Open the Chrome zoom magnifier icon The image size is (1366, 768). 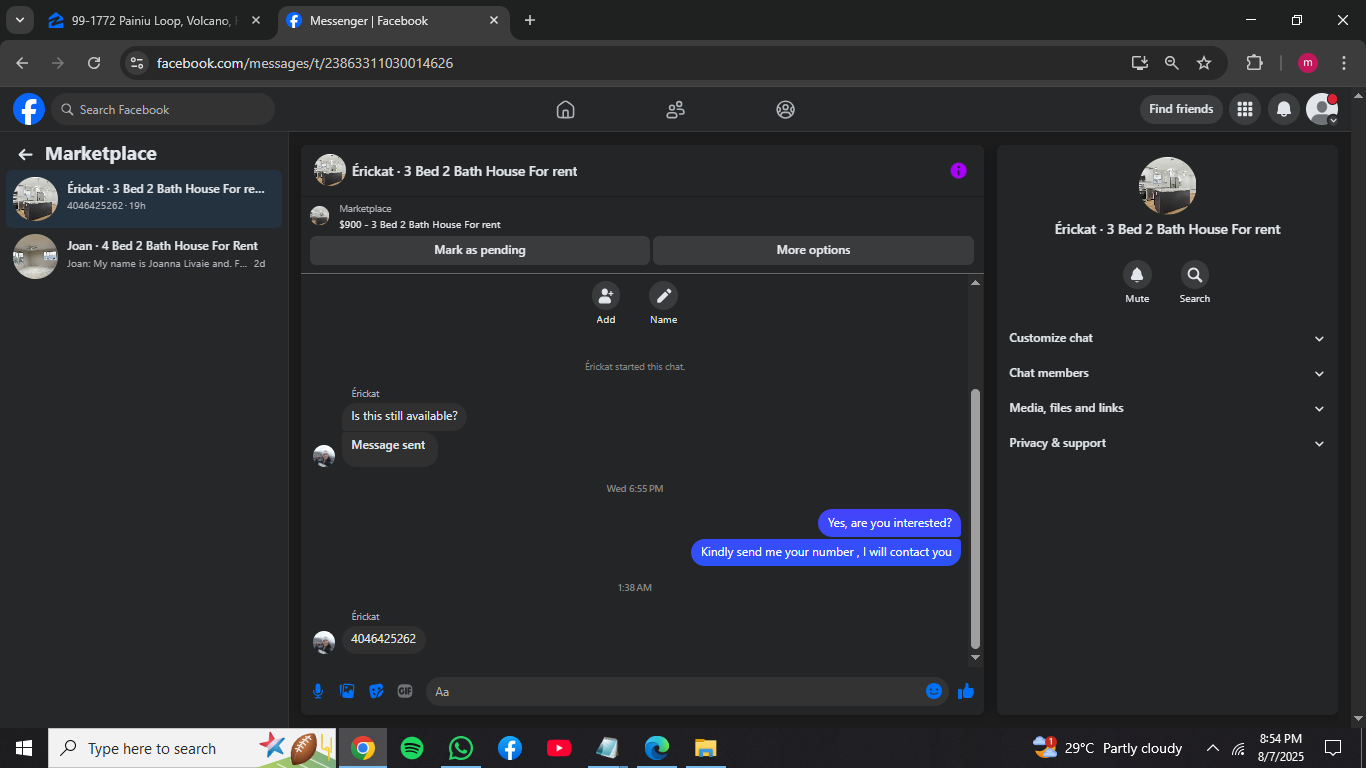[1172, 63]
